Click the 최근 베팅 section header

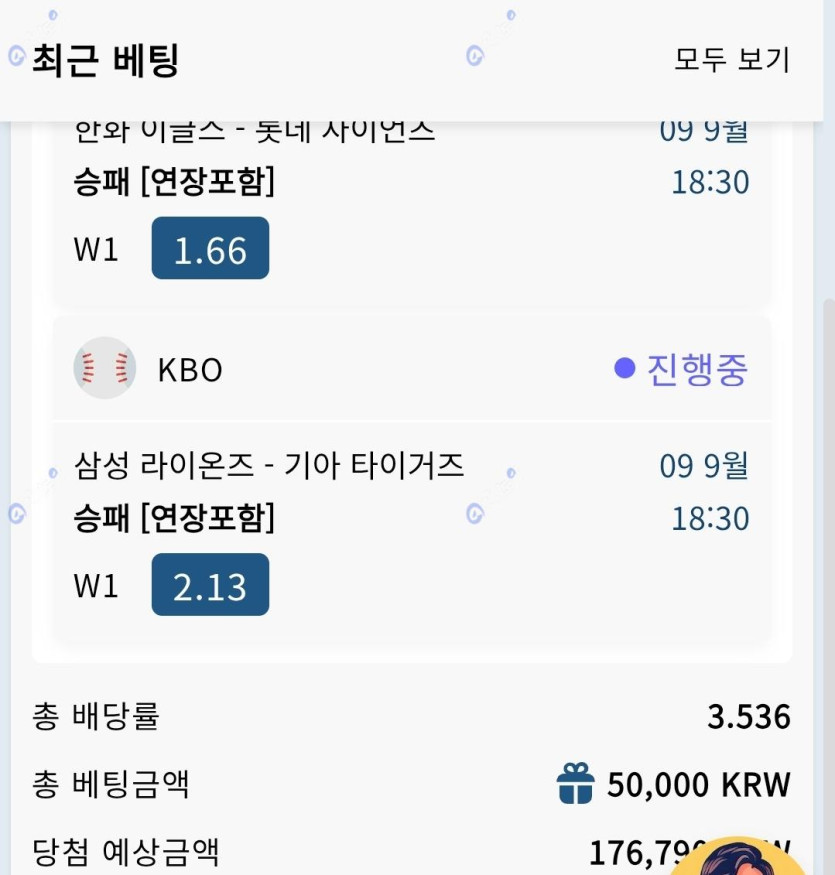[x=105, y=60]
